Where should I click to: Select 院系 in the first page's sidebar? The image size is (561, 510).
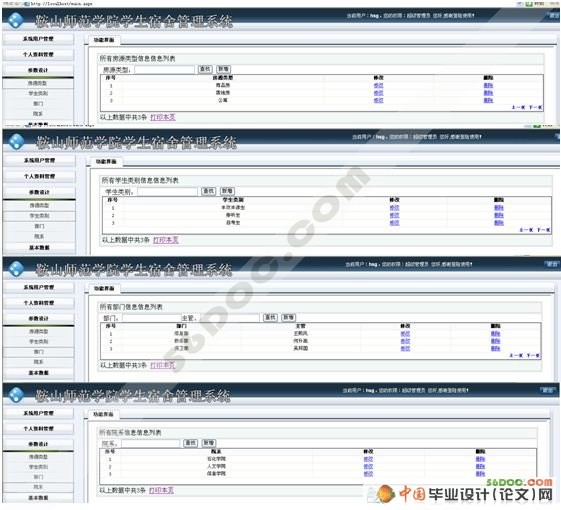[x=38, y=113]
